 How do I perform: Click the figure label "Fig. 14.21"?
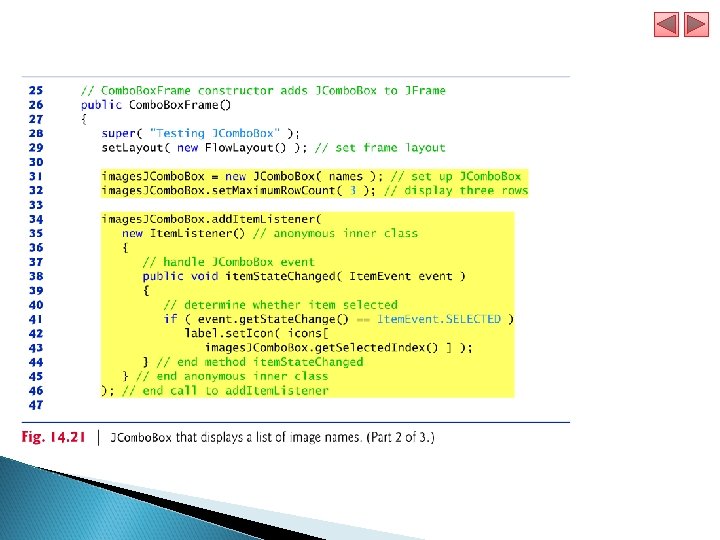pos(53,437)
